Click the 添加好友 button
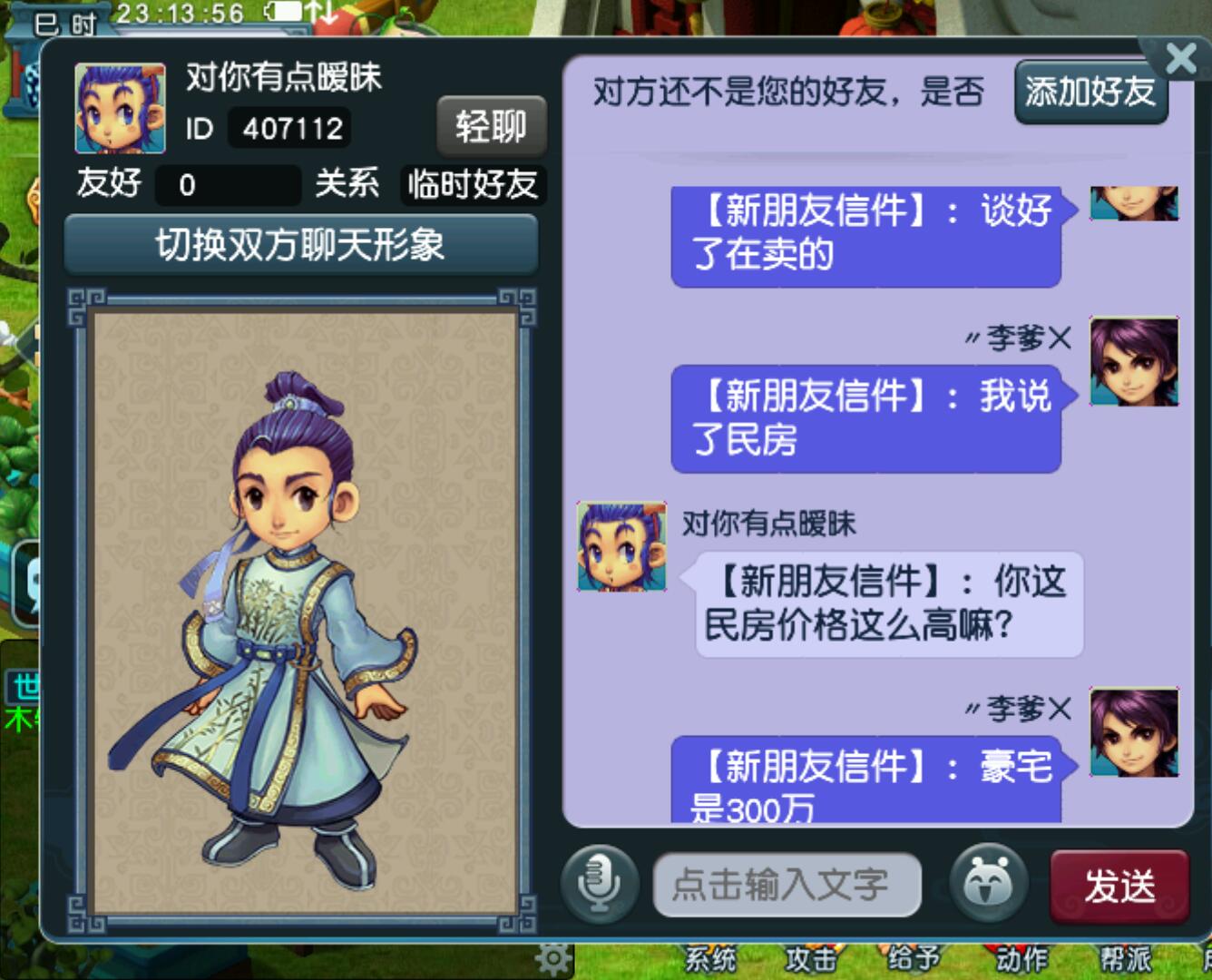The width and height of the screenshot is (1212, 980). pos(1090,92)
